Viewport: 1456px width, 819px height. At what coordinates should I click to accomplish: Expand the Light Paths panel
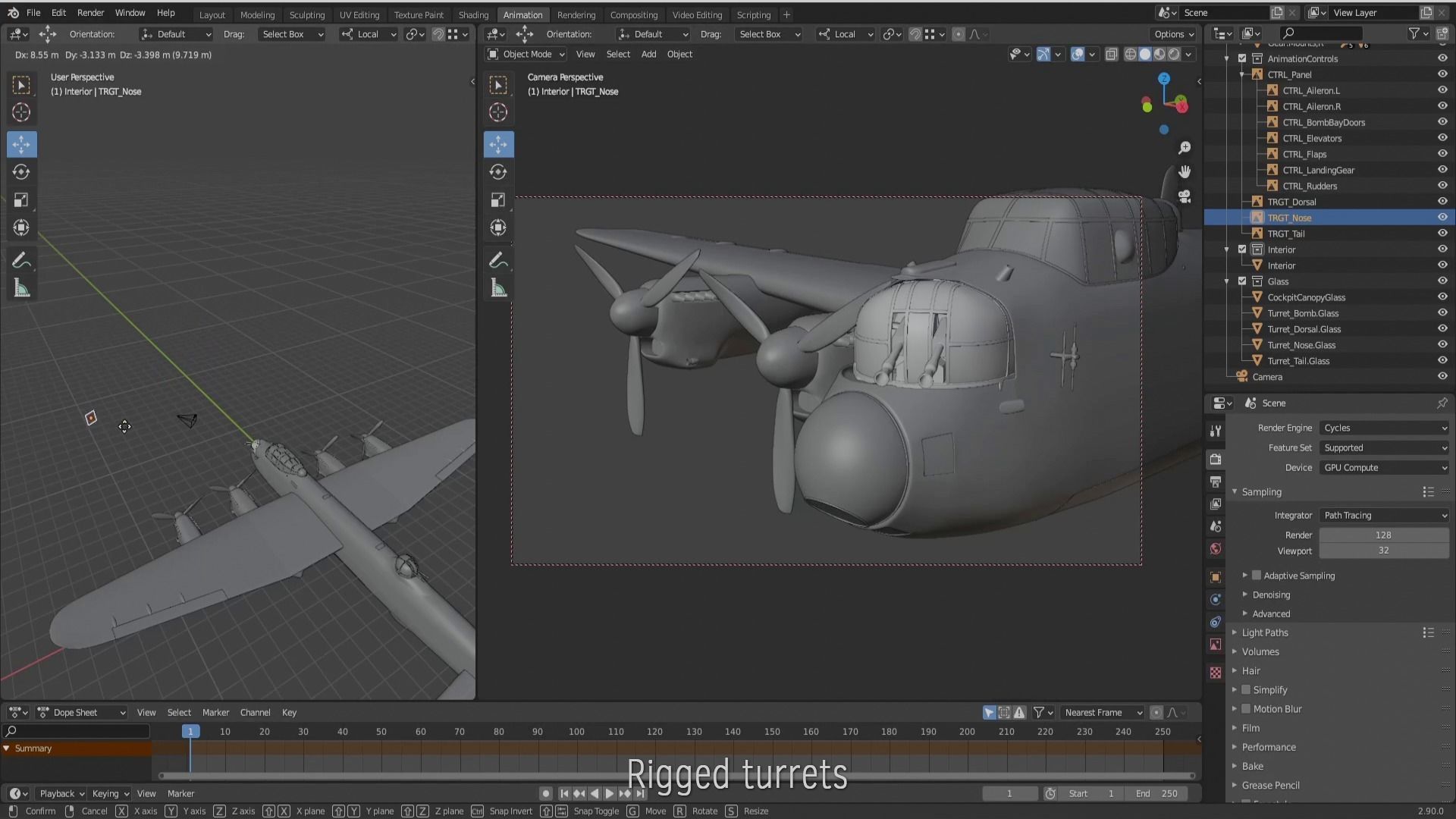click(1265, 632)
